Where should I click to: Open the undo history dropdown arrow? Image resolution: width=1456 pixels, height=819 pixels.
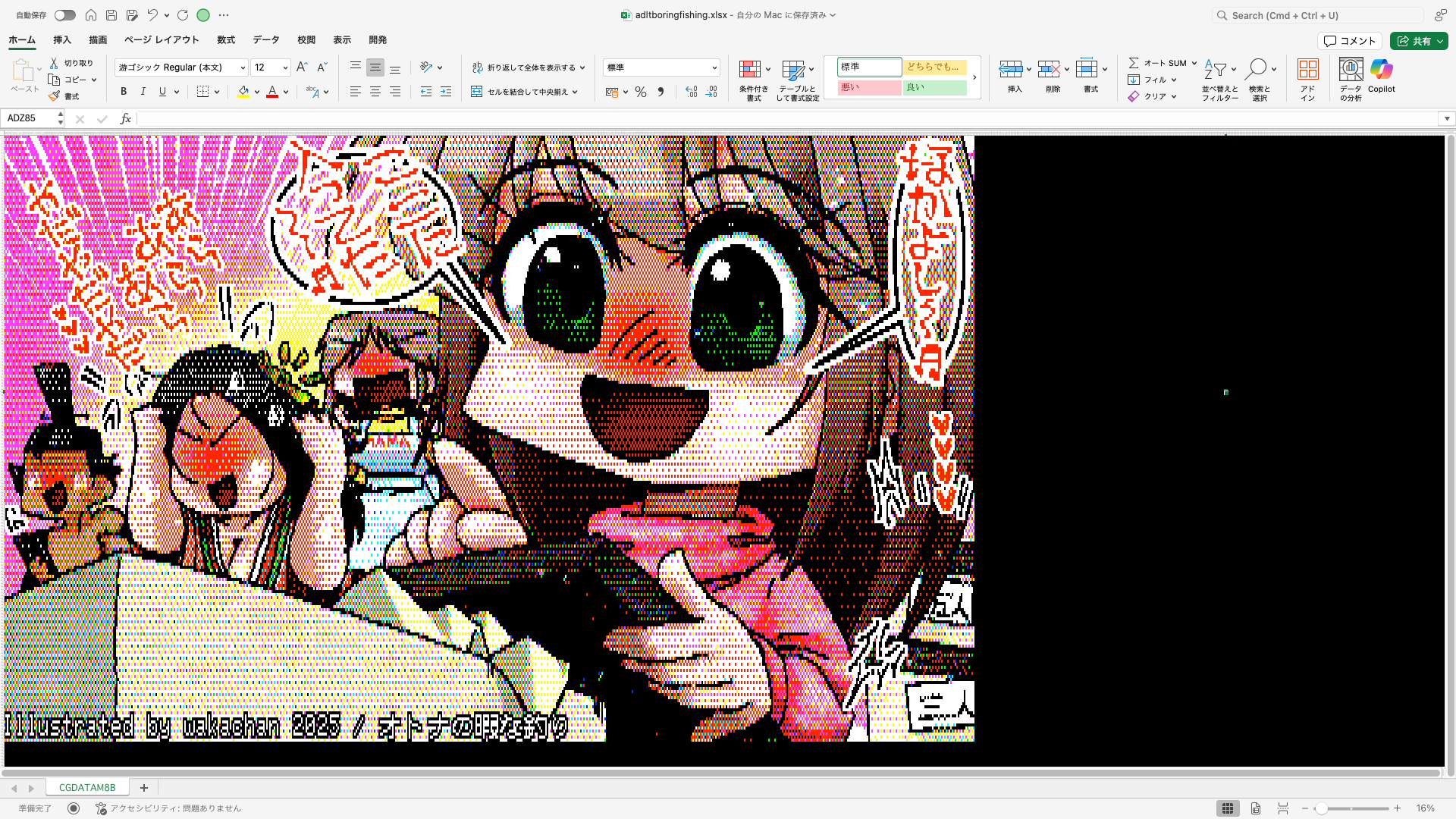pos(167,15)
